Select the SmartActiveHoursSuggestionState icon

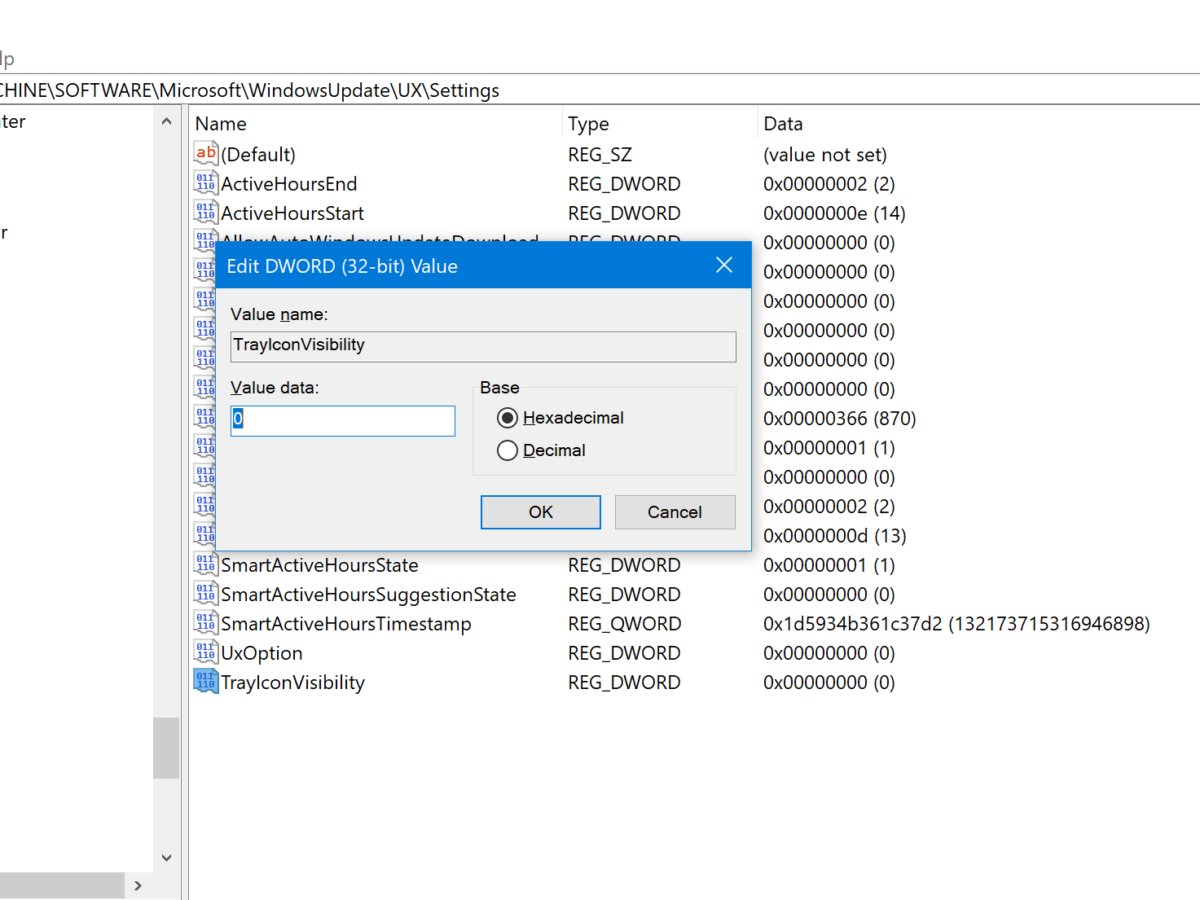click(x=206, y=594)
